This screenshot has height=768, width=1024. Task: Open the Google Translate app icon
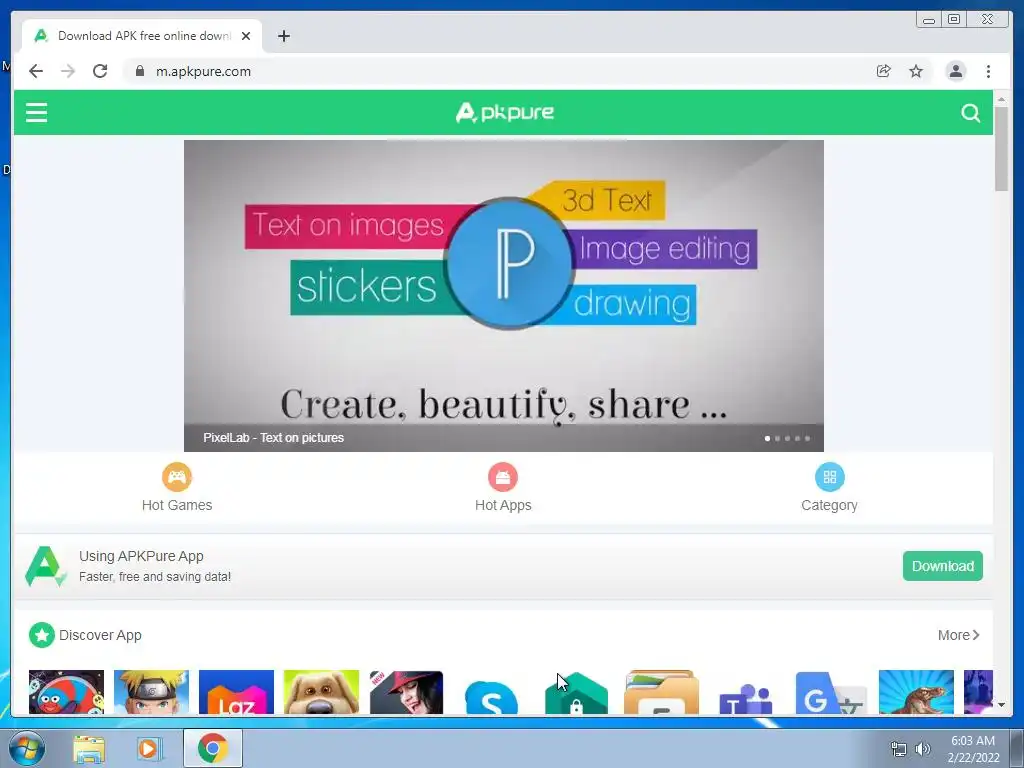(831, 692)
